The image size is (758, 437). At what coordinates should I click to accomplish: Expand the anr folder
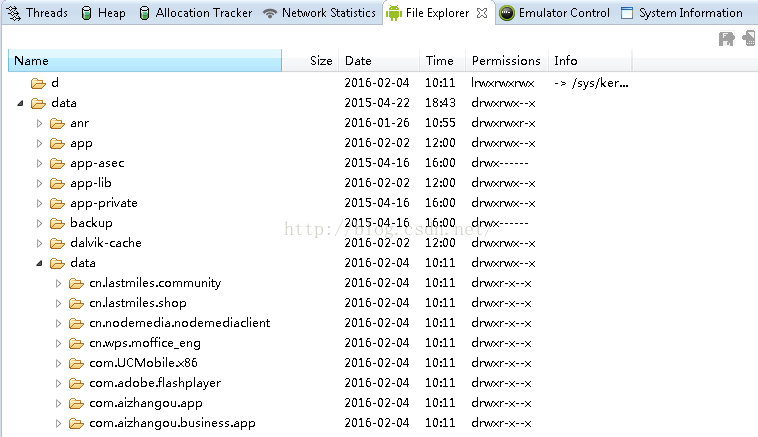click(40, 123)
